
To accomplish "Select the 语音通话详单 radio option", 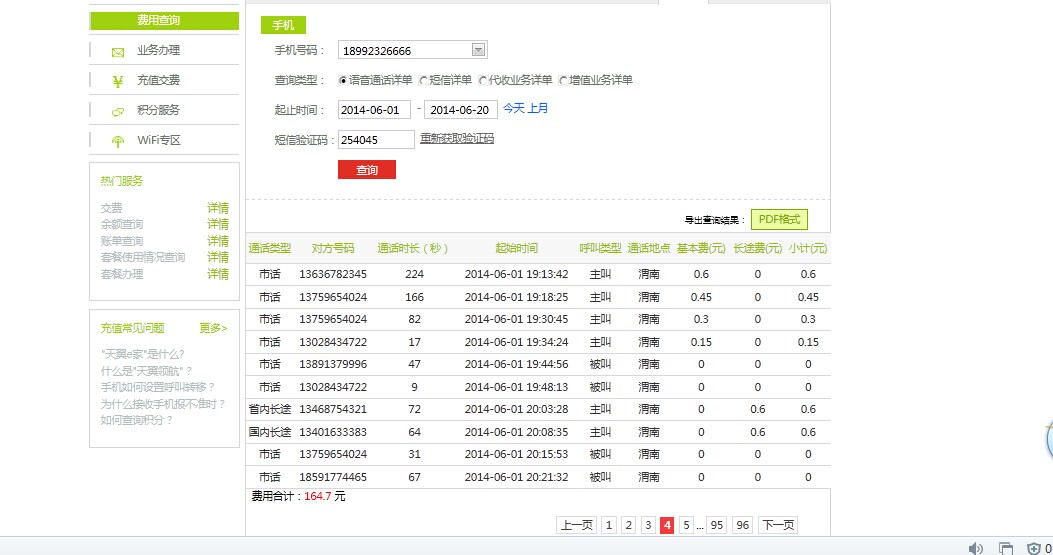I will coord(343,80).
